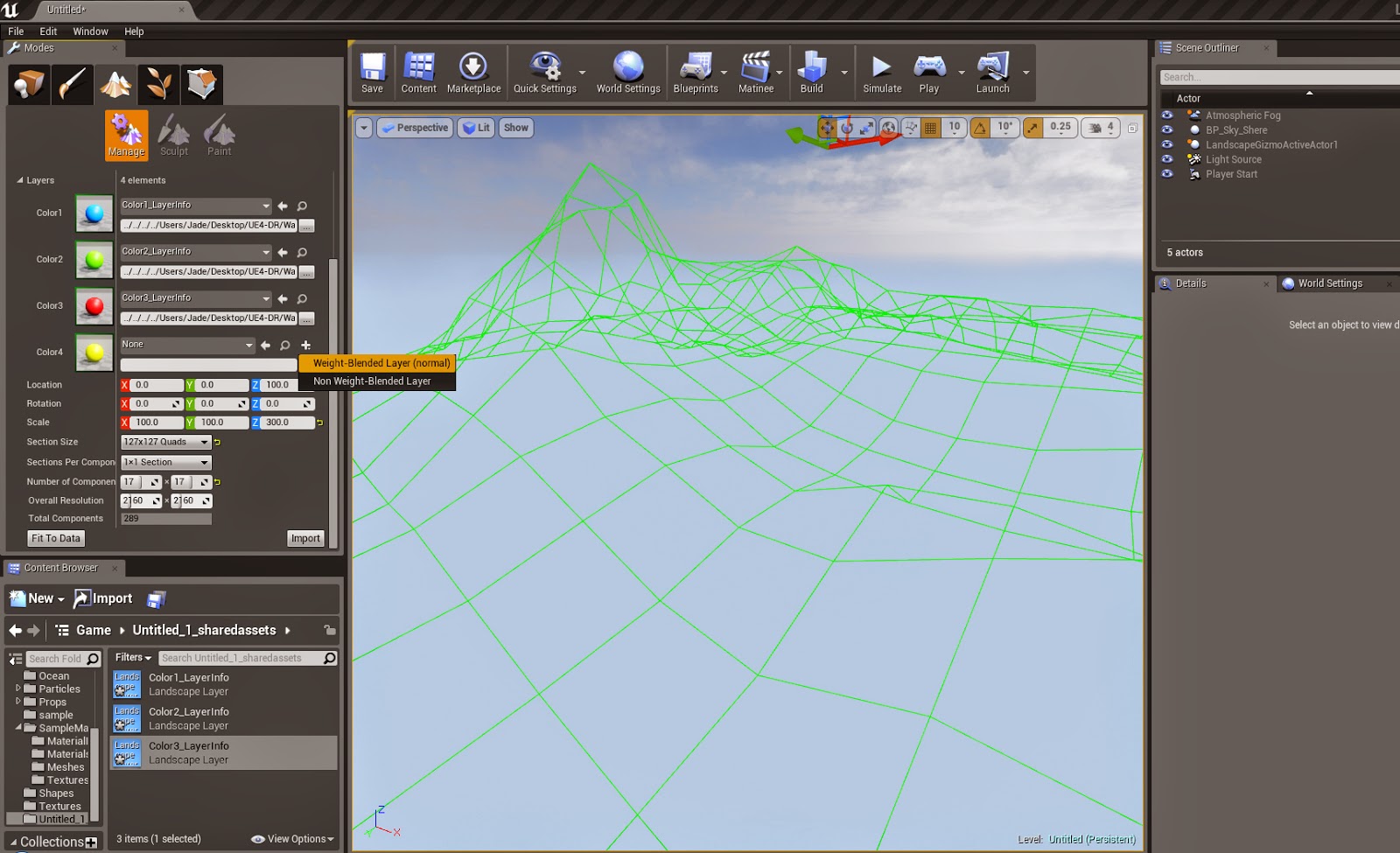
Task: Open the Help menu
Action: coord(134,31)
